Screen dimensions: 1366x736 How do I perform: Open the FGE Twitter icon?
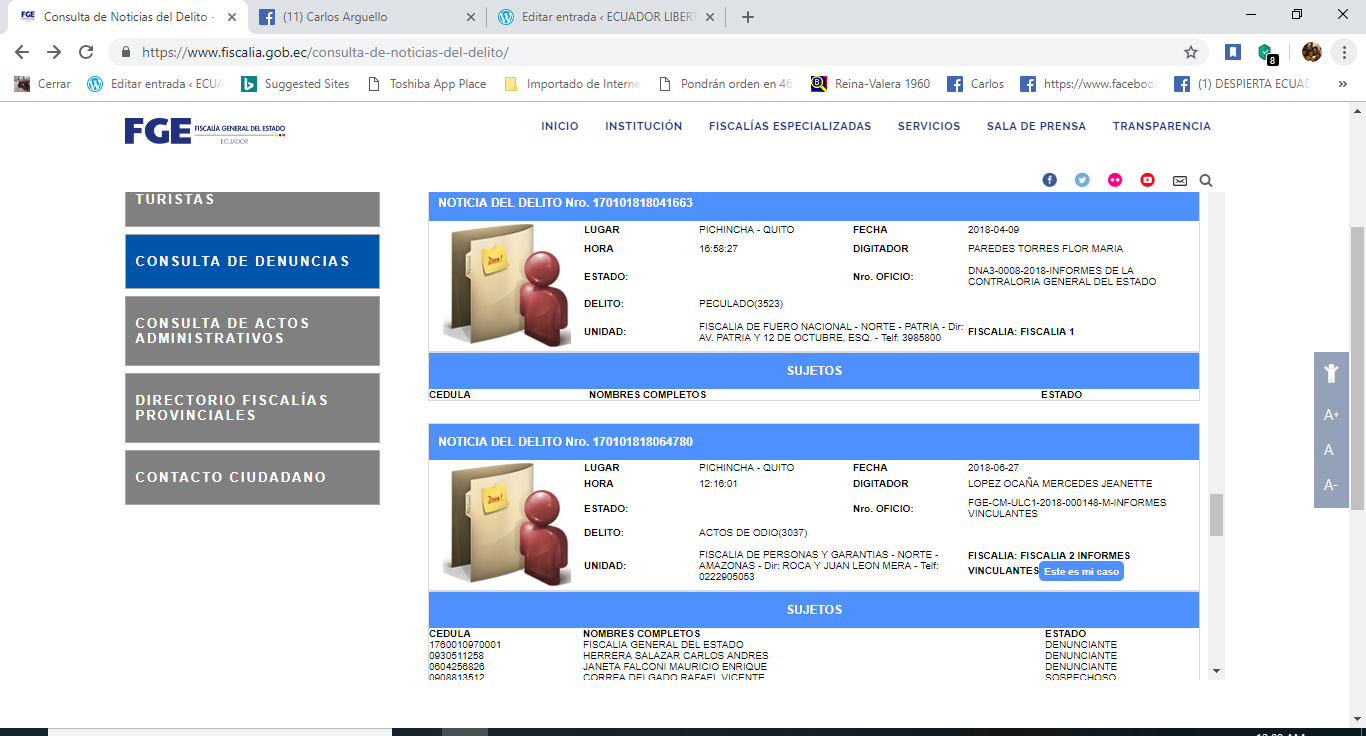tap(1081, 180)
